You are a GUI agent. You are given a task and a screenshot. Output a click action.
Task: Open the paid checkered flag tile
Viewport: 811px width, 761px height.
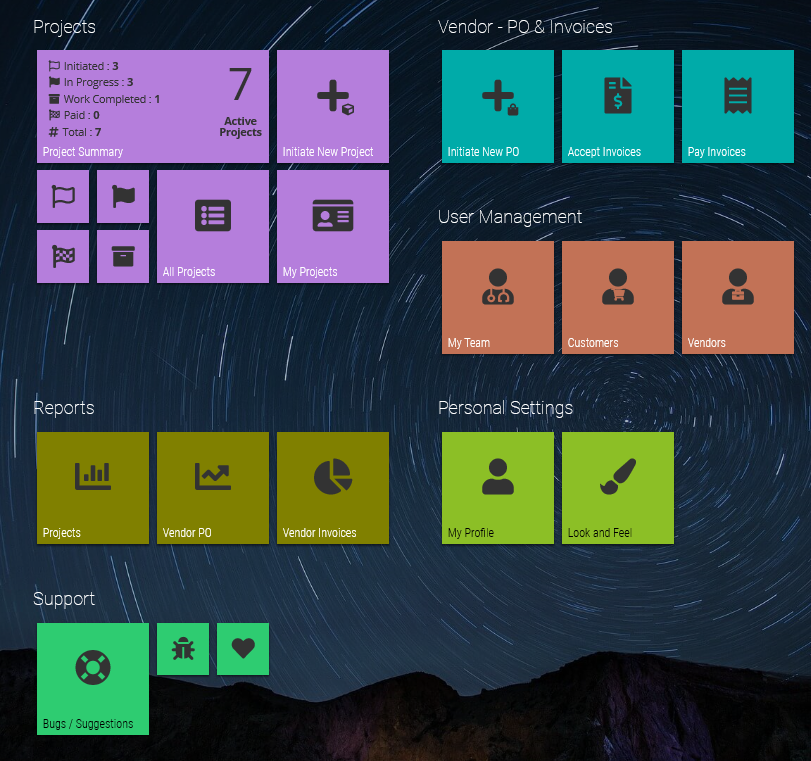[63, 257]
